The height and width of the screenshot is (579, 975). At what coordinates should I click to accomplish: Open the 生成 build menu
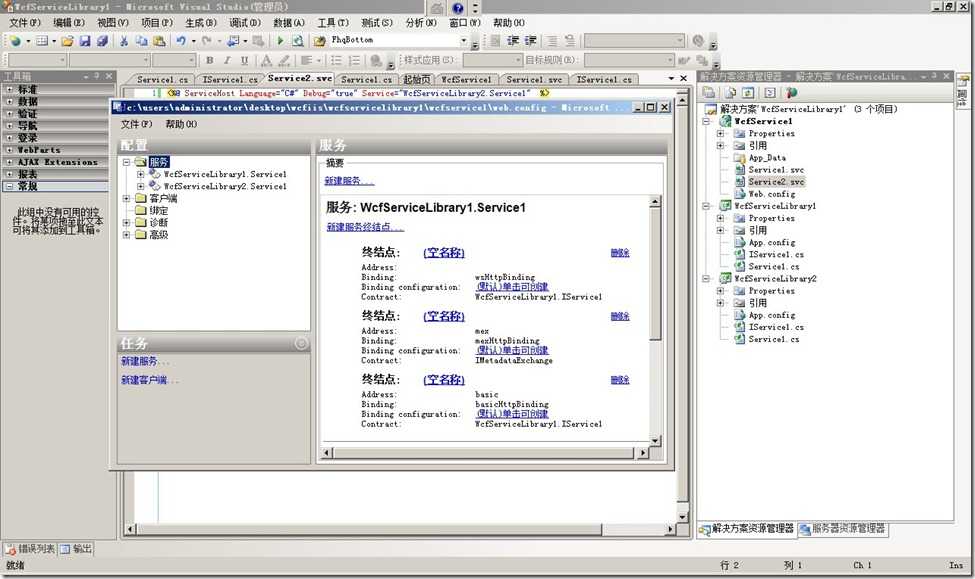pyautogui.click(x=200, y=22)
